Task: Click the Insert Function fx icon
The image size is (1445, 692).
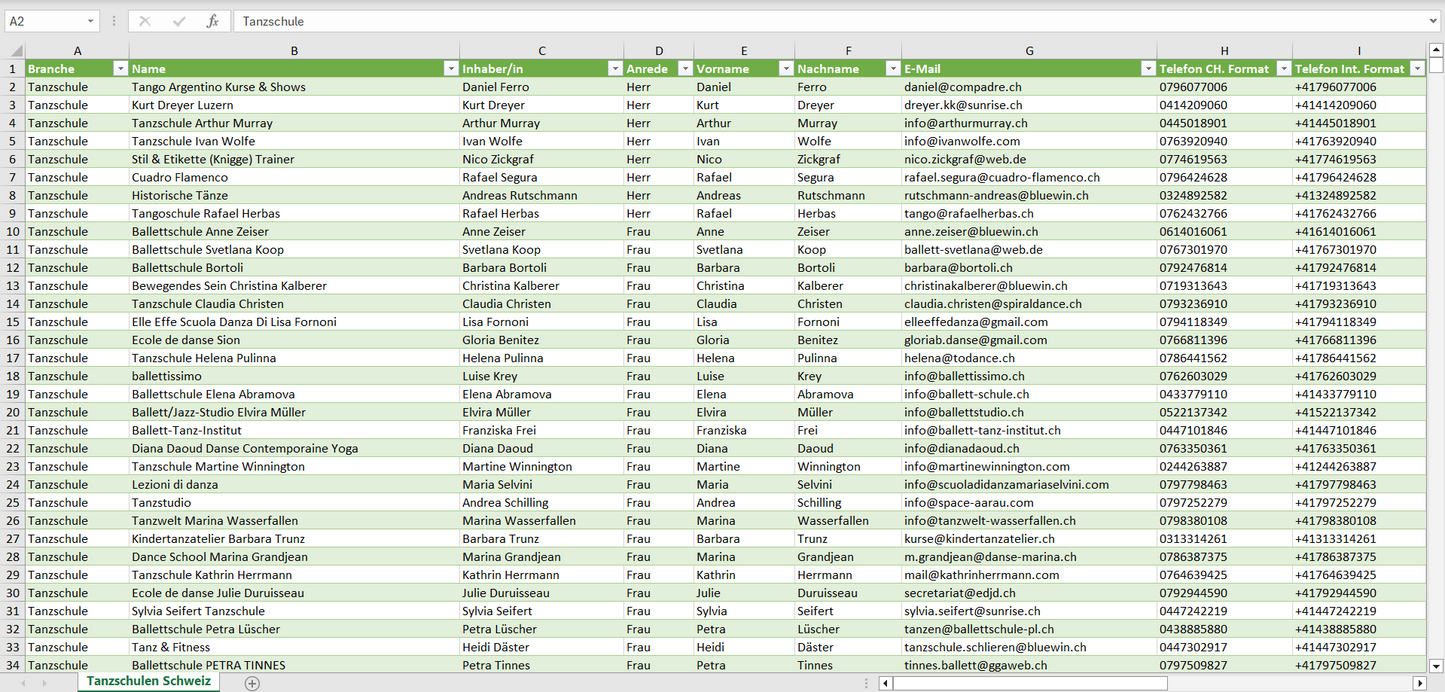Action: click(212, 21)
